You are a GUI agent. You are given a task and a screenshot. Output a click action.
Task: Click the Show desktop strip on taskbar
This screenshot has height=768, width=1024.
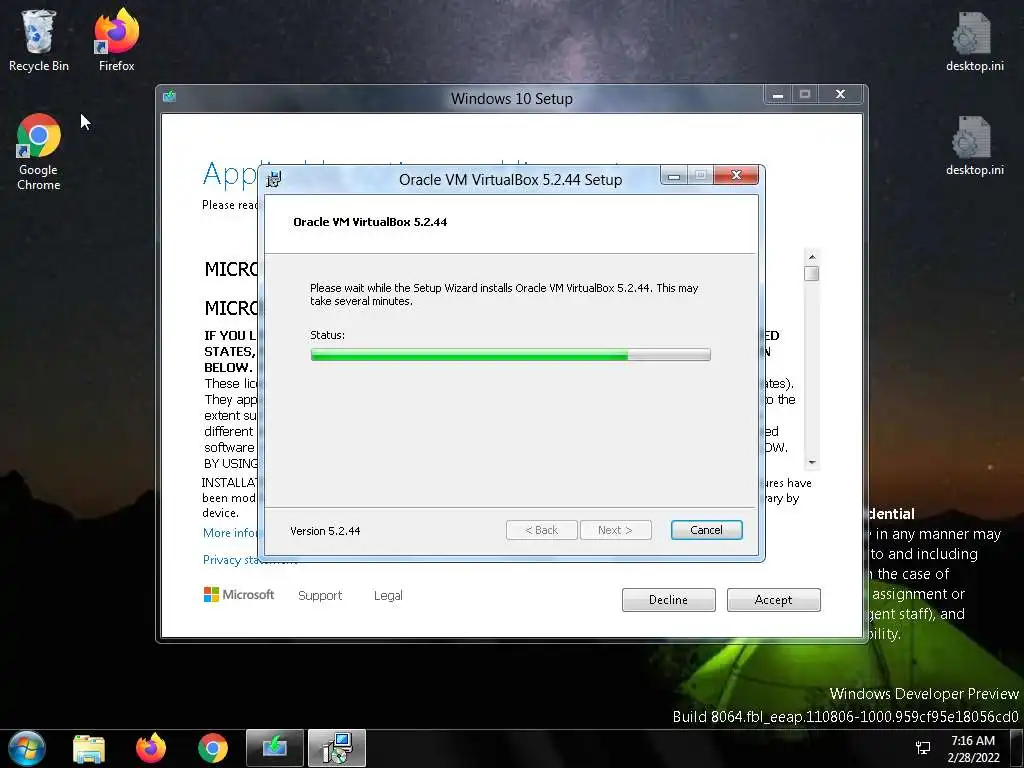pyautogui.click(x=1017, y=748)
